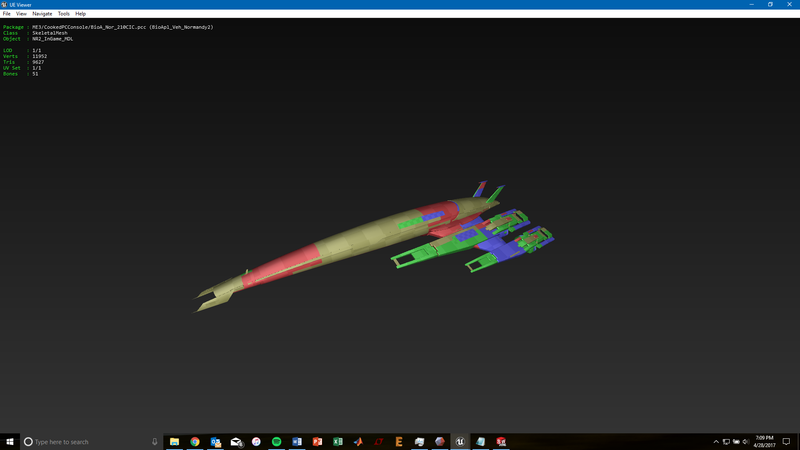Click the search box microphone icon

click(155, 442)
